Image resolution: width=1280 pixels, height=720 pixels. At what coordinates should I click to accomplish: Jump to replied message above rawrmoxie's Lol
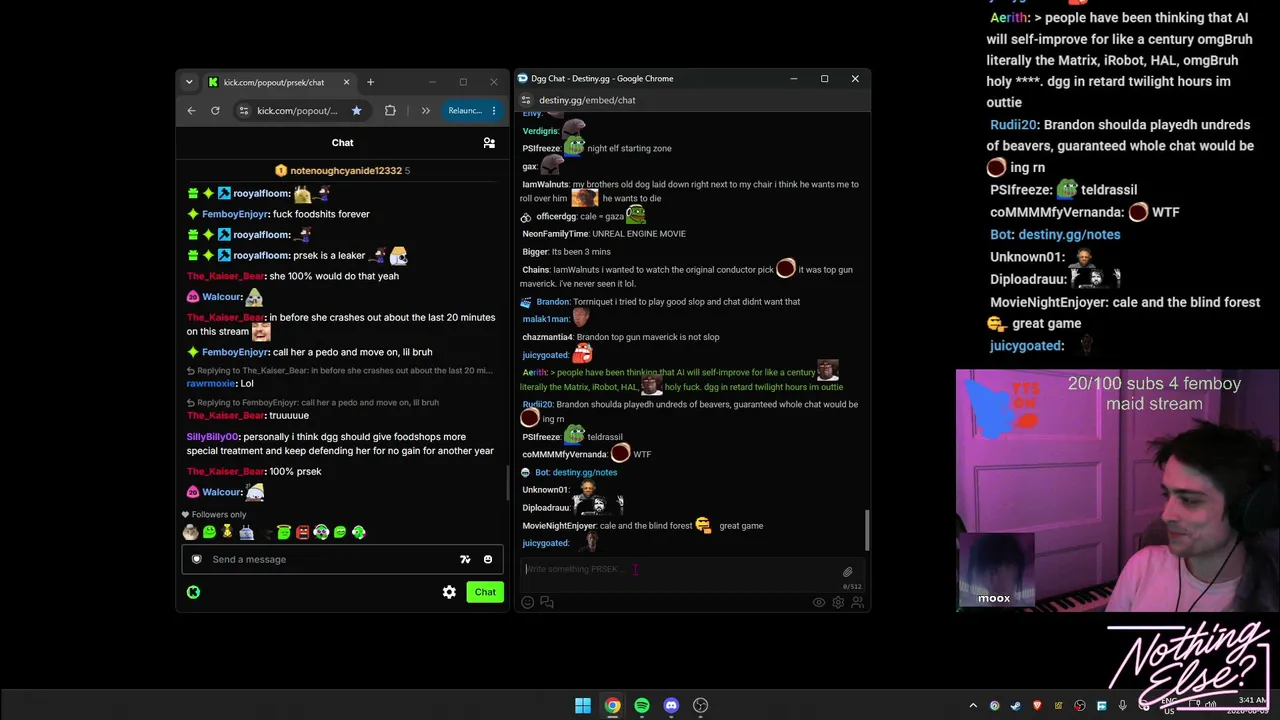coord(340,370)
